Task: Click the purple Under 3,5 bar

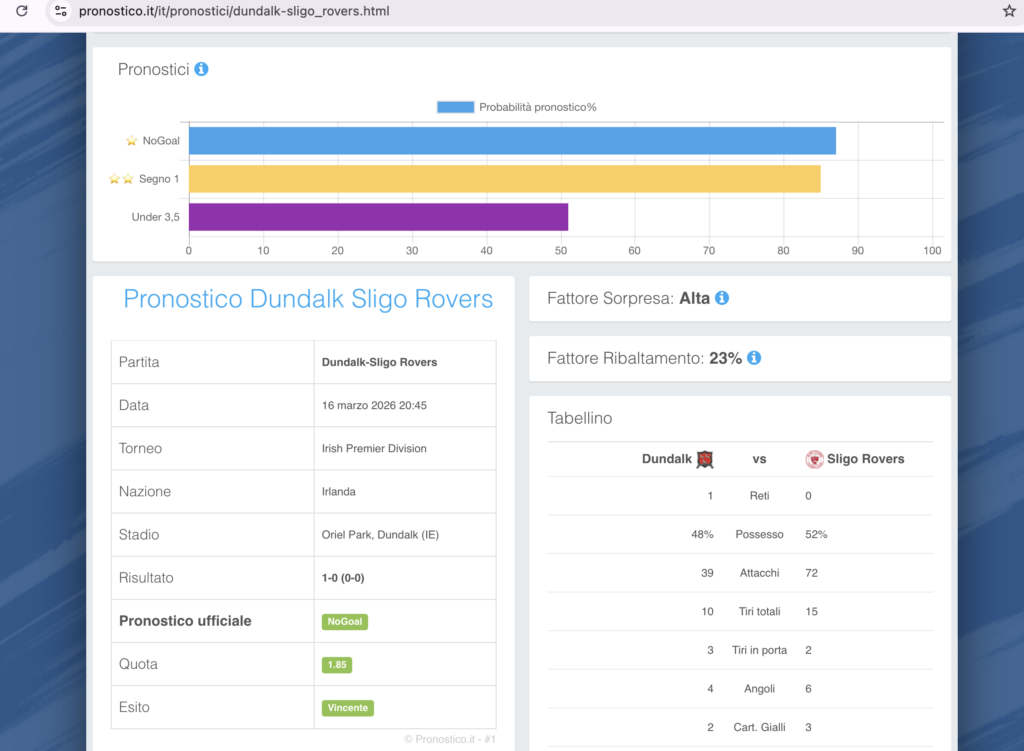Action: pyautogui.click(x=378, y=217)
